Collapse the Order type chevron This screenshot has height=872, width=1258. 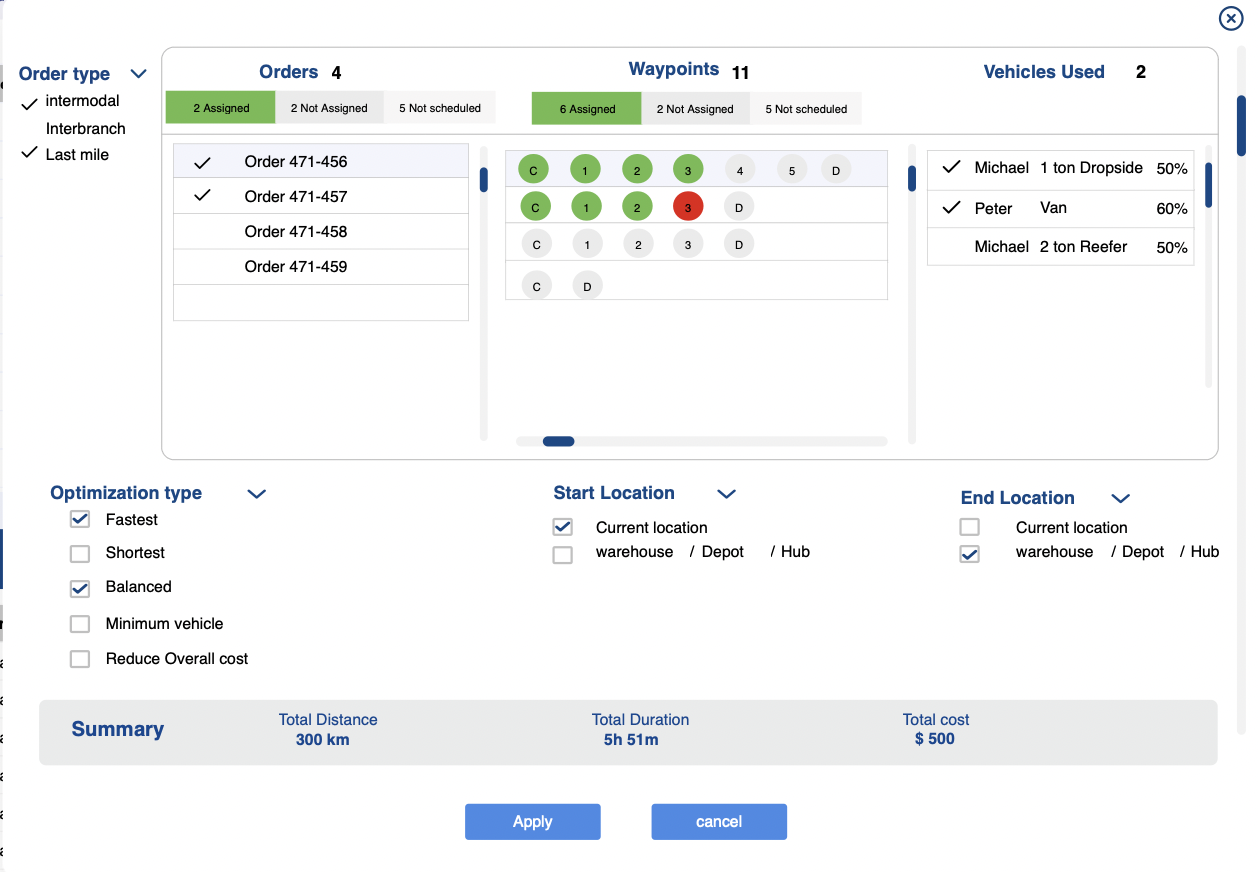[x=139, y=74]
